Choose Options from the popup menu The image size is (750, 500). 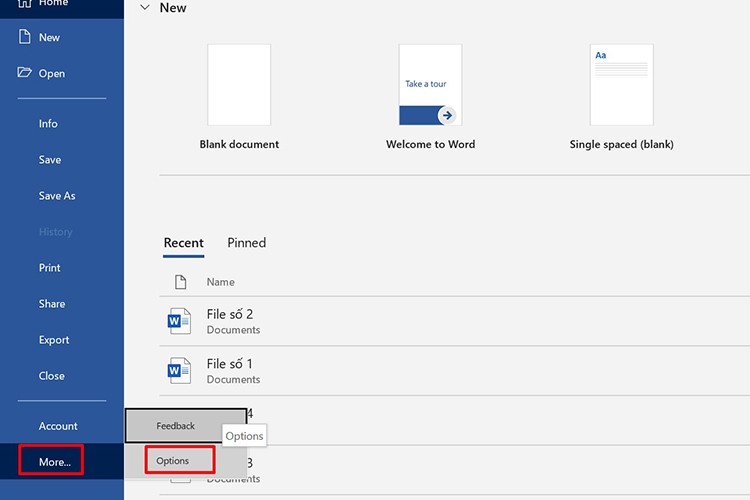point(180,460)
